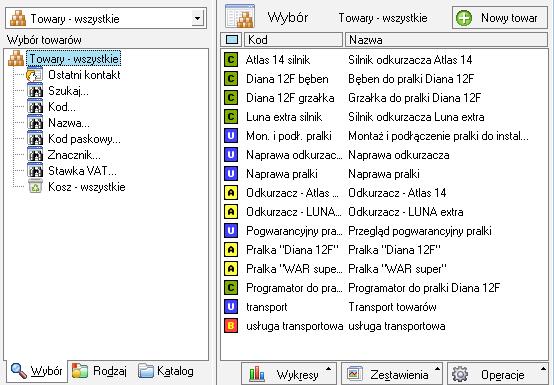Click magnifier icon on Wybór tab

click(x=18, y=371)
